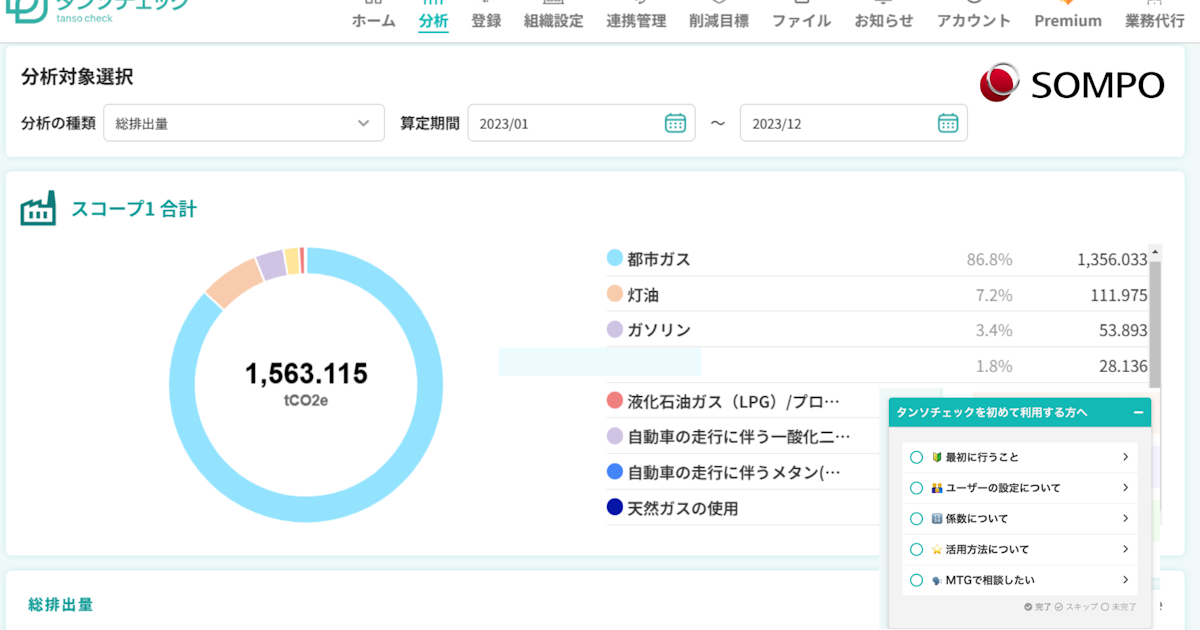Click the 都市ガス legend color dot

[615, 258]
